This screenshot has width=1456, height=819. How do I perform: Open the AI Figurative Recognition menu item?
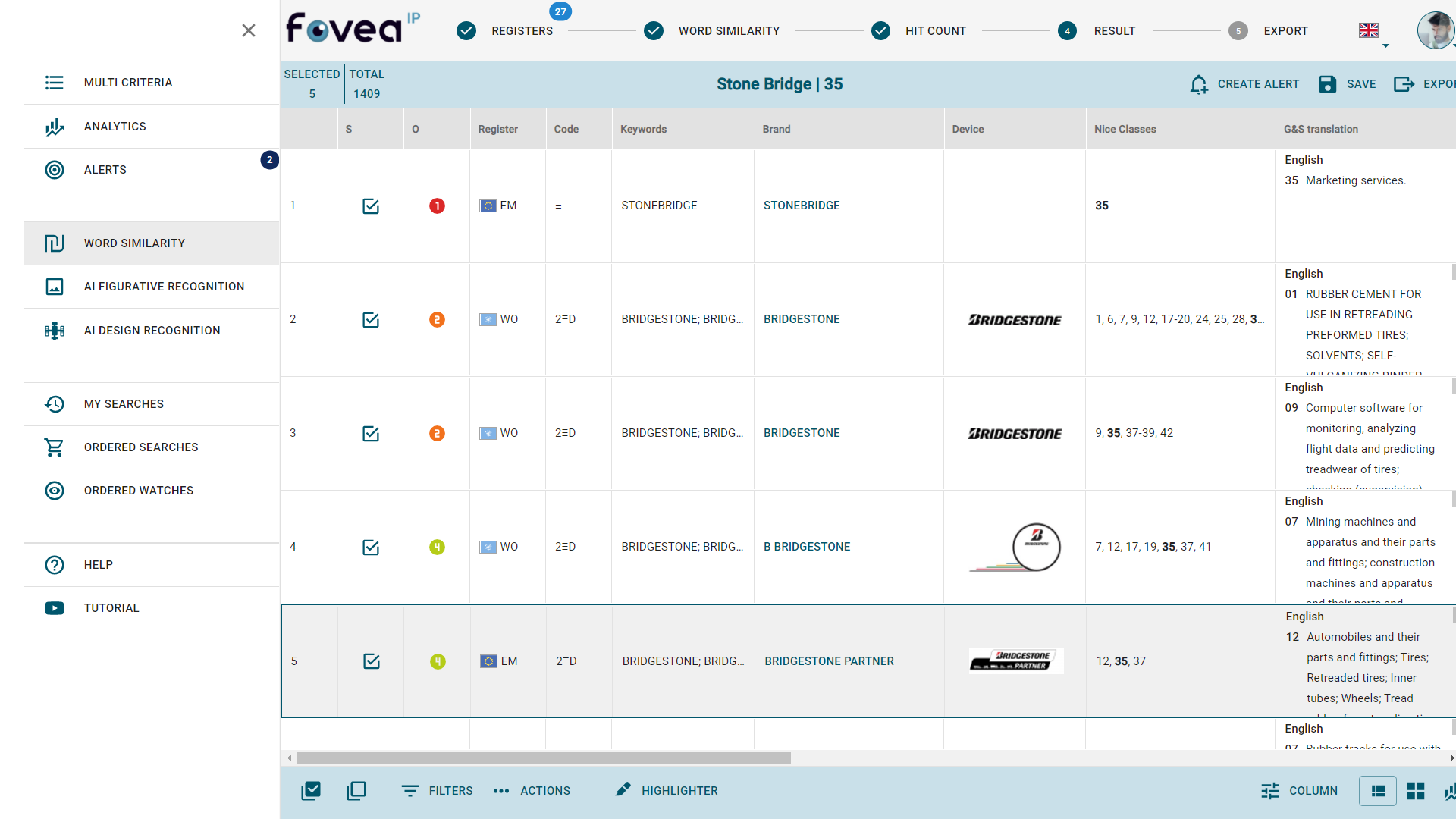click(x=164, y=287)
